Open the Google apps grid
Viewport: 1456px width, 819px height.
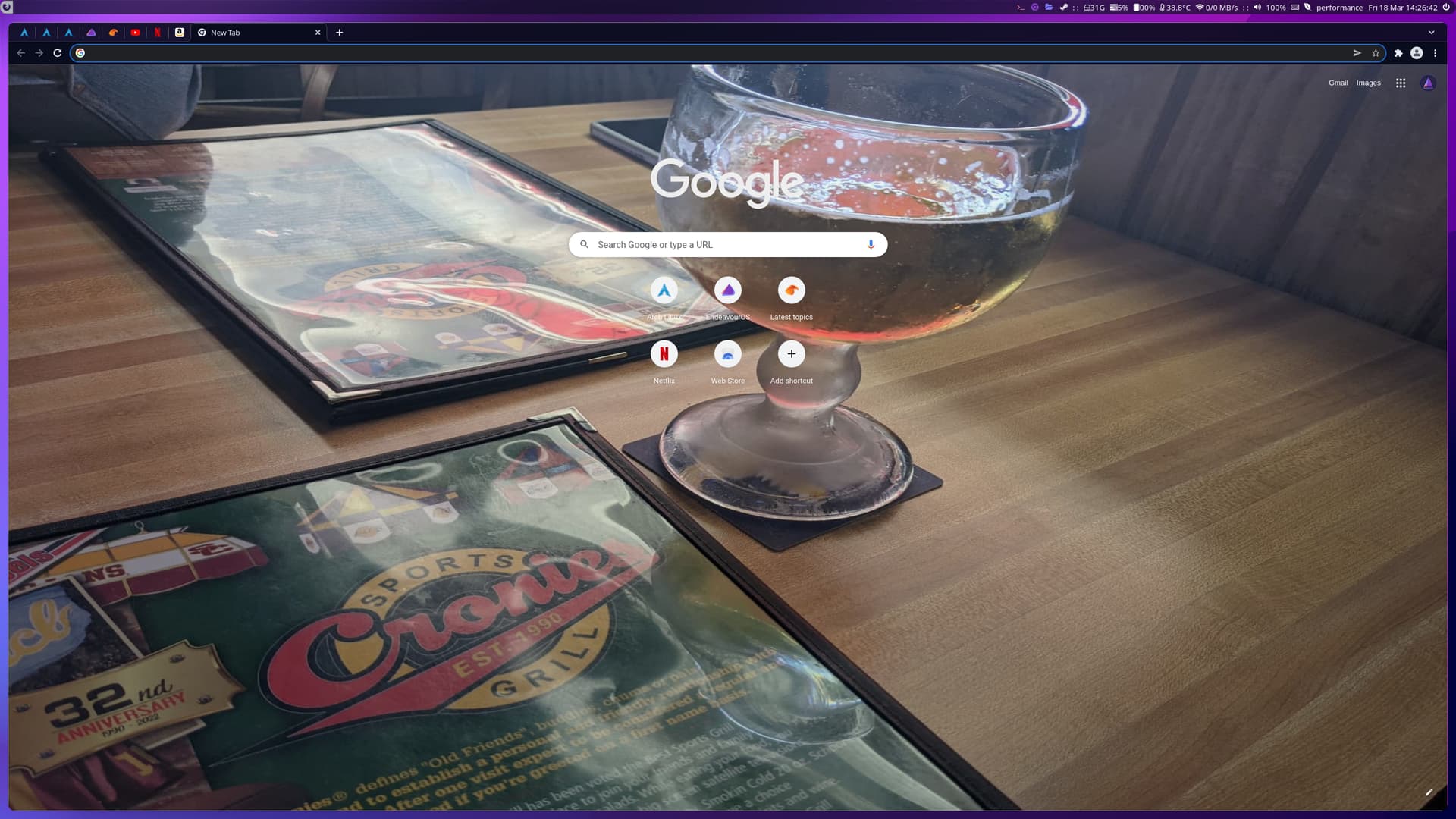click(1401, 83)
